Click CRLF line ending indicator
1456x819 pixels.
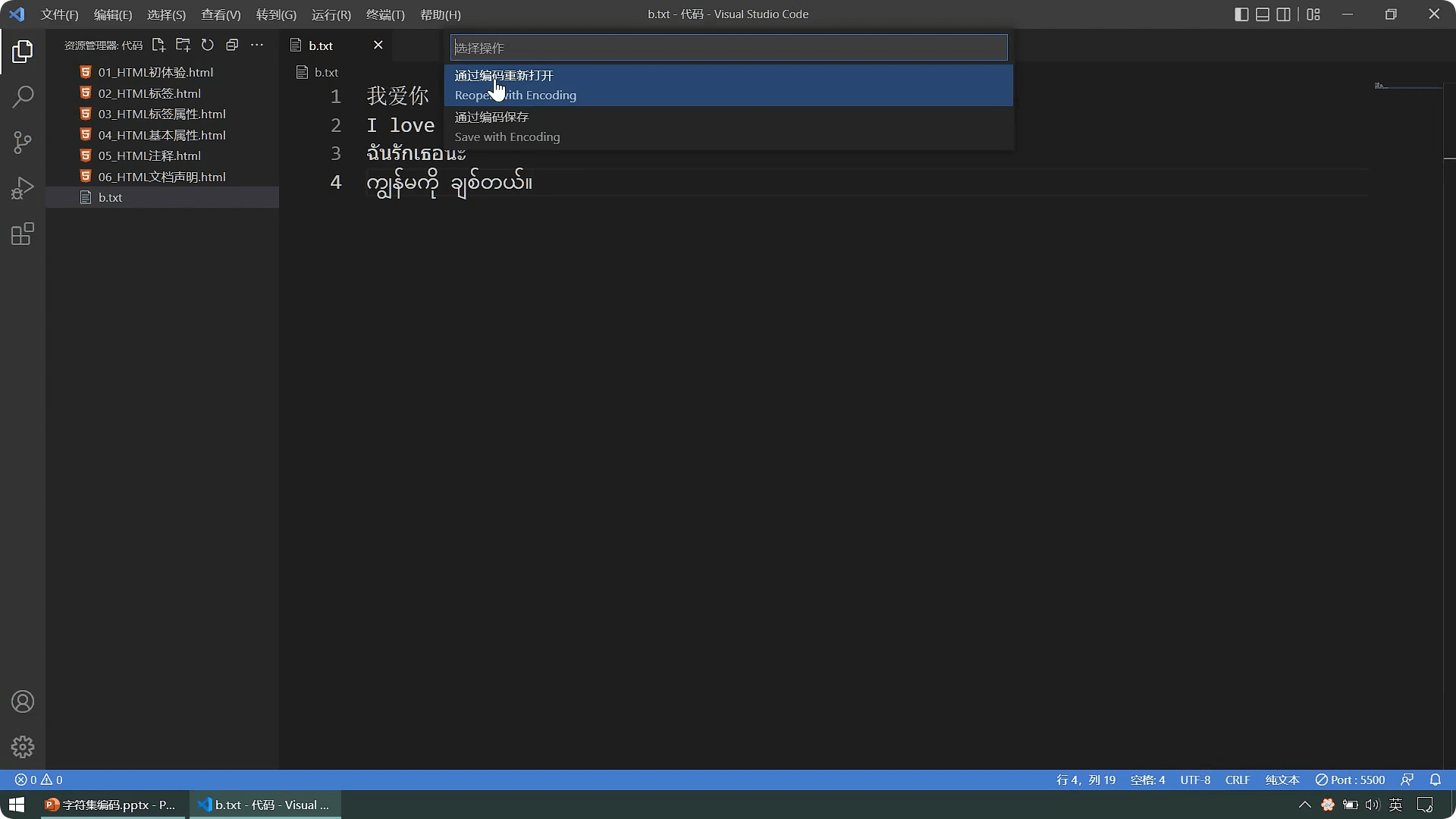[1237, 780]
